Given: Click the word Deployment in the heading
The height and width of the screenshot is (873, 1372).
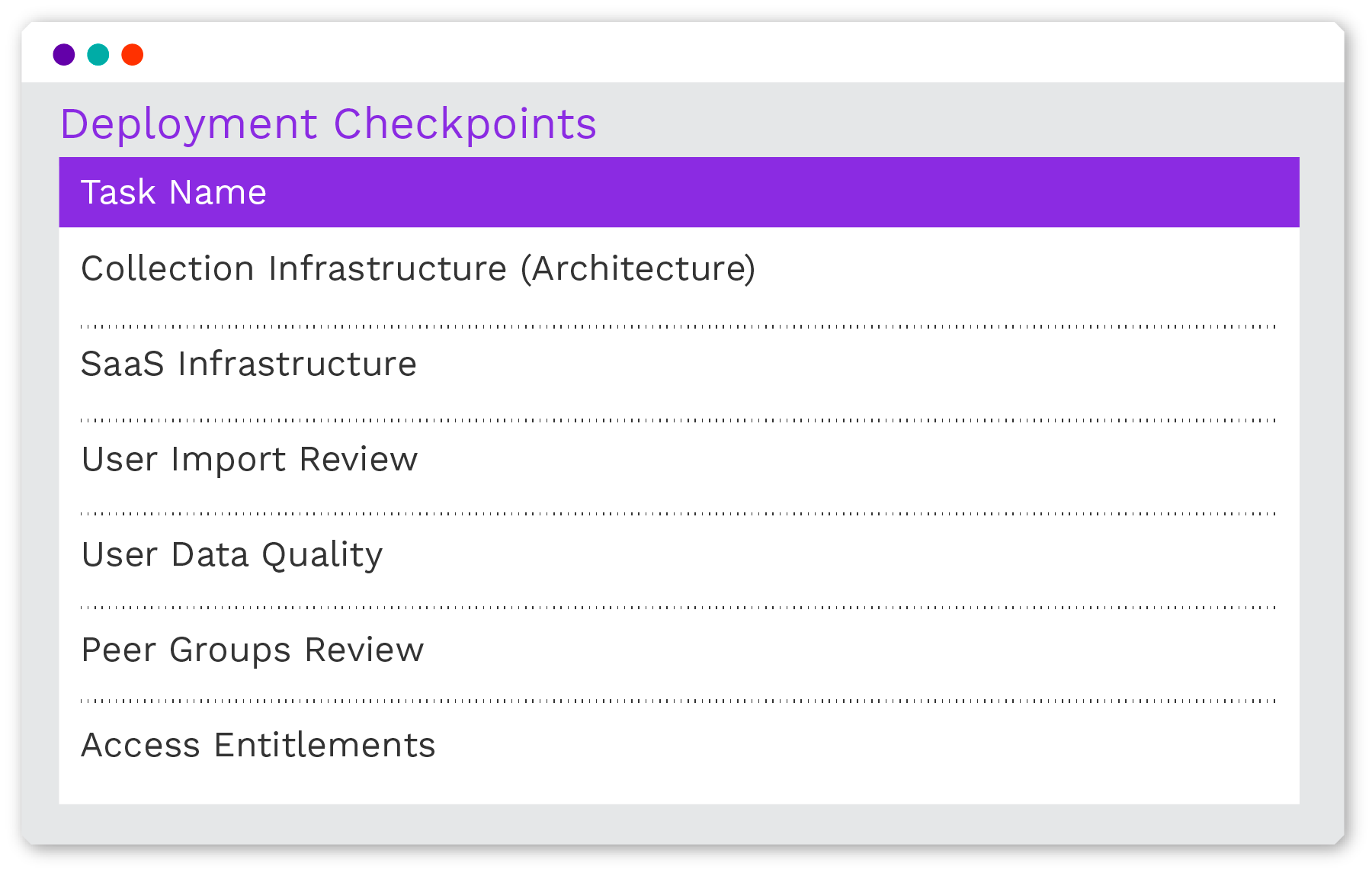Looking at the screenshot, I should (189, 124).
